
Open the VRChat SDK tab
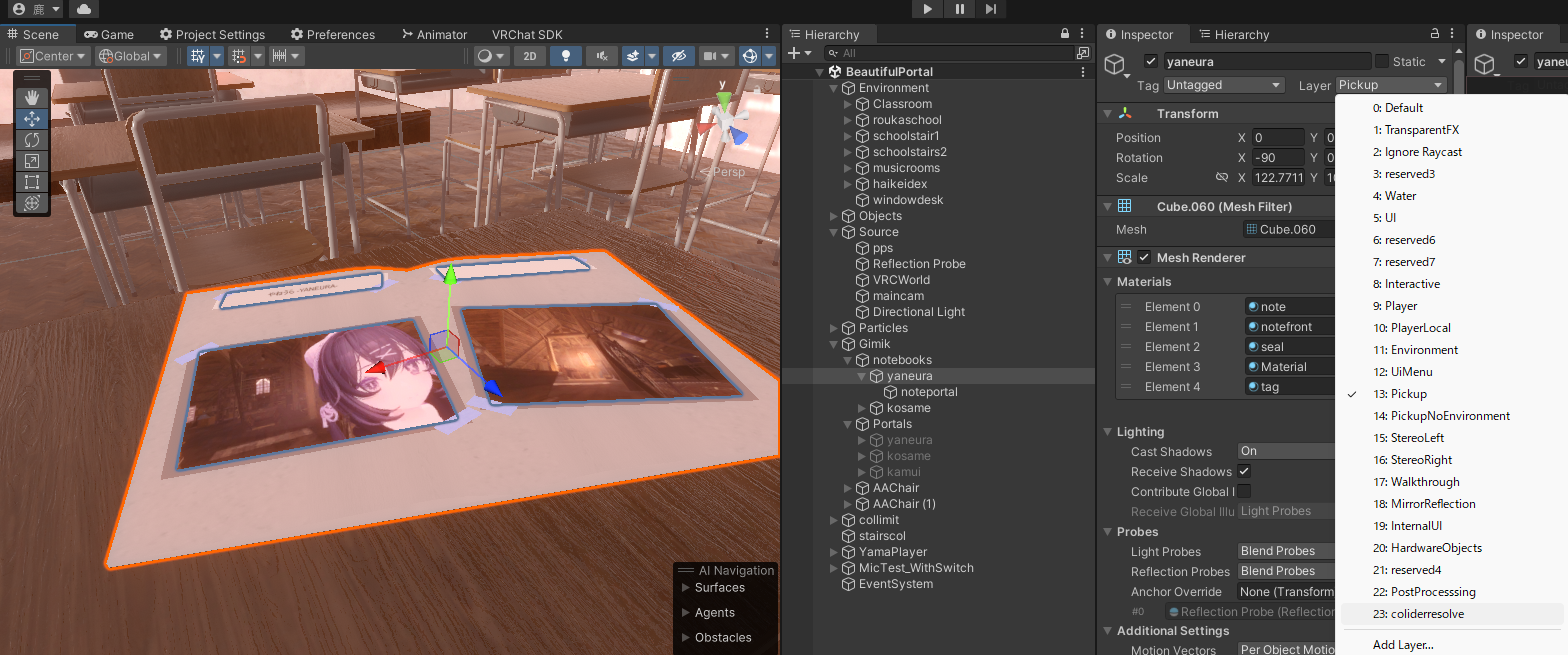click(x=527, y=34)
